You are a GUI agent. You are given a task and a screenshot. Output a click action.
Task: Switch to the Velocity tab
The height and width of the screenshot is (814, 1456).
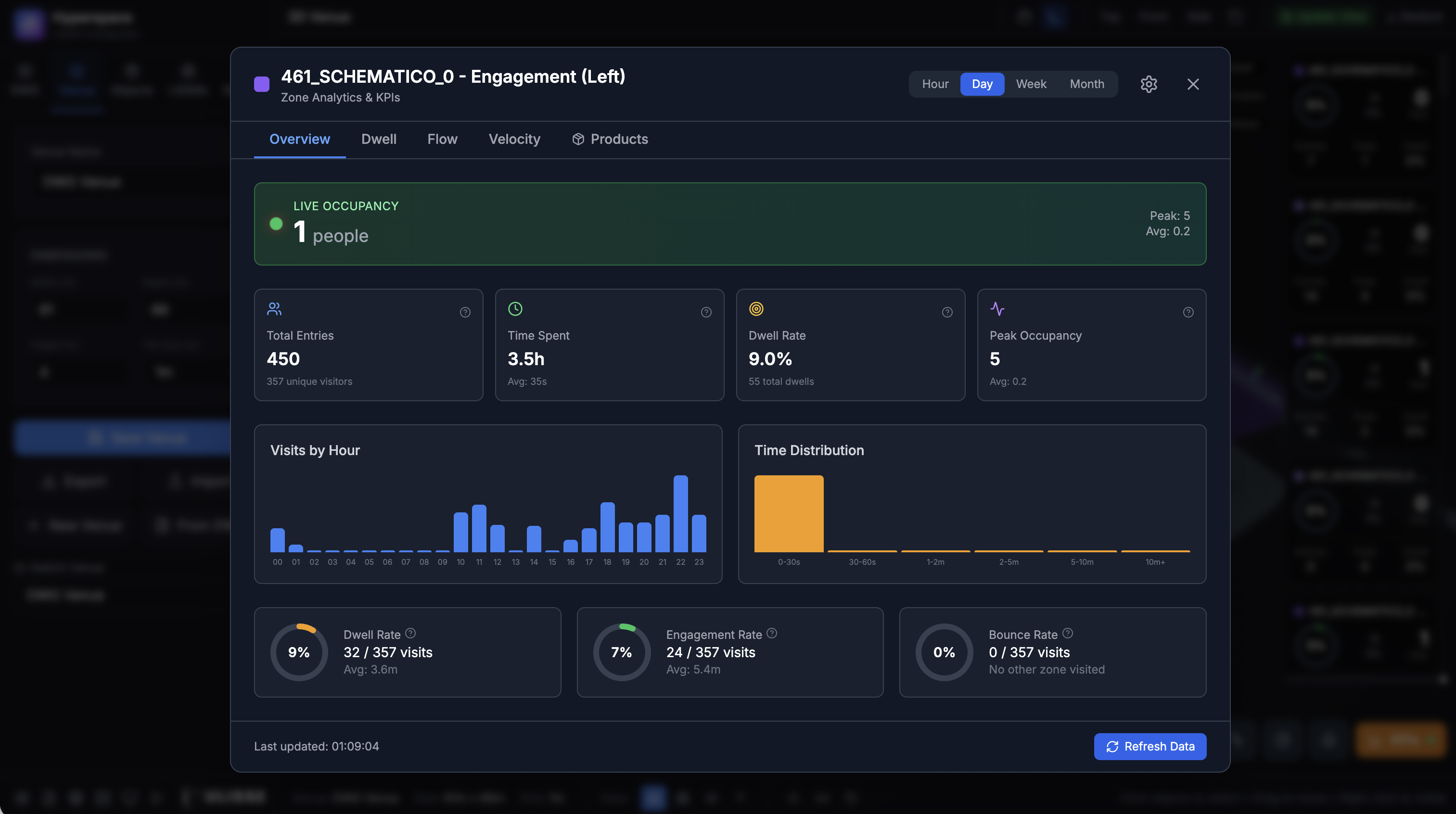pos(514,139)
